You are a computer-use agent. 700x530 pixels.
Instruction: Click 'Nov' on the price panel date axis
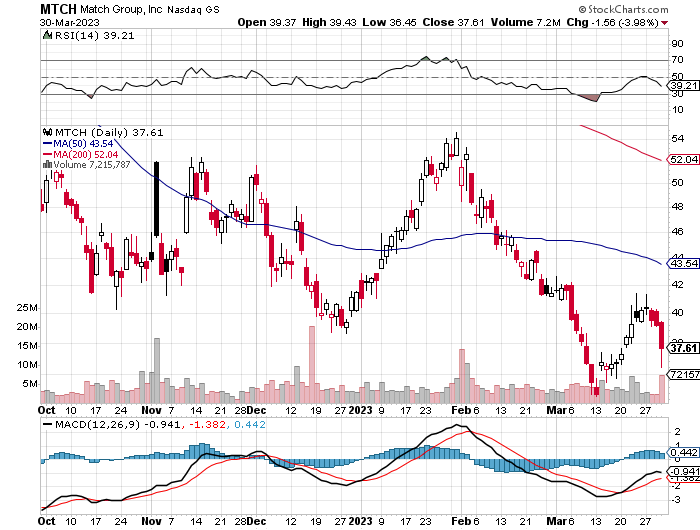151,410
